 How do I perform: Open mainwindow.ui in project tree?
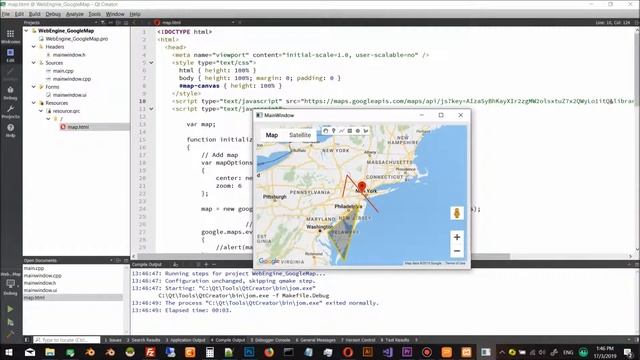click(69, 95)
